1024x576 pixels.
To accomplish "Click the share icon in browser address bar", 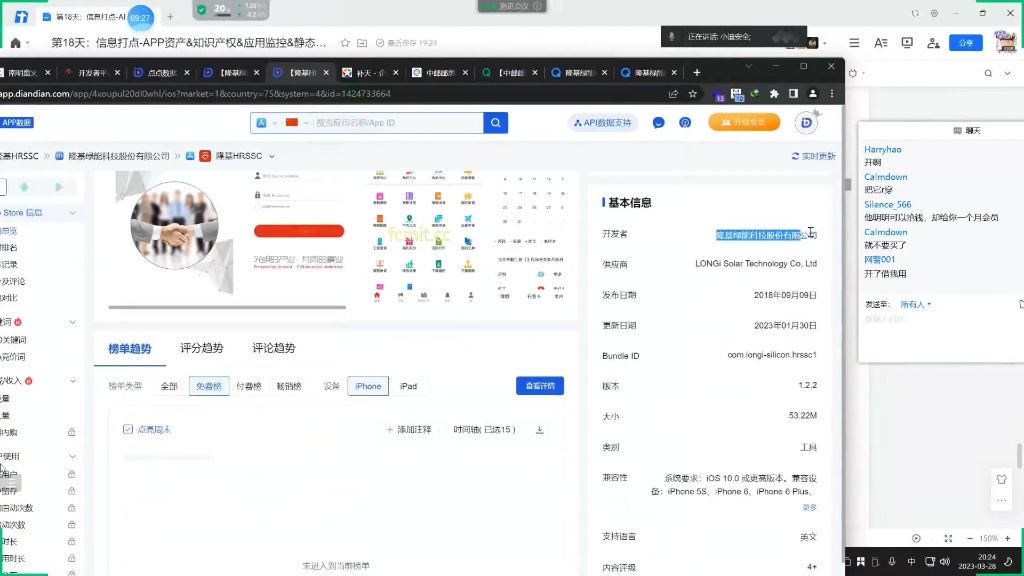I will coord(673,94).
